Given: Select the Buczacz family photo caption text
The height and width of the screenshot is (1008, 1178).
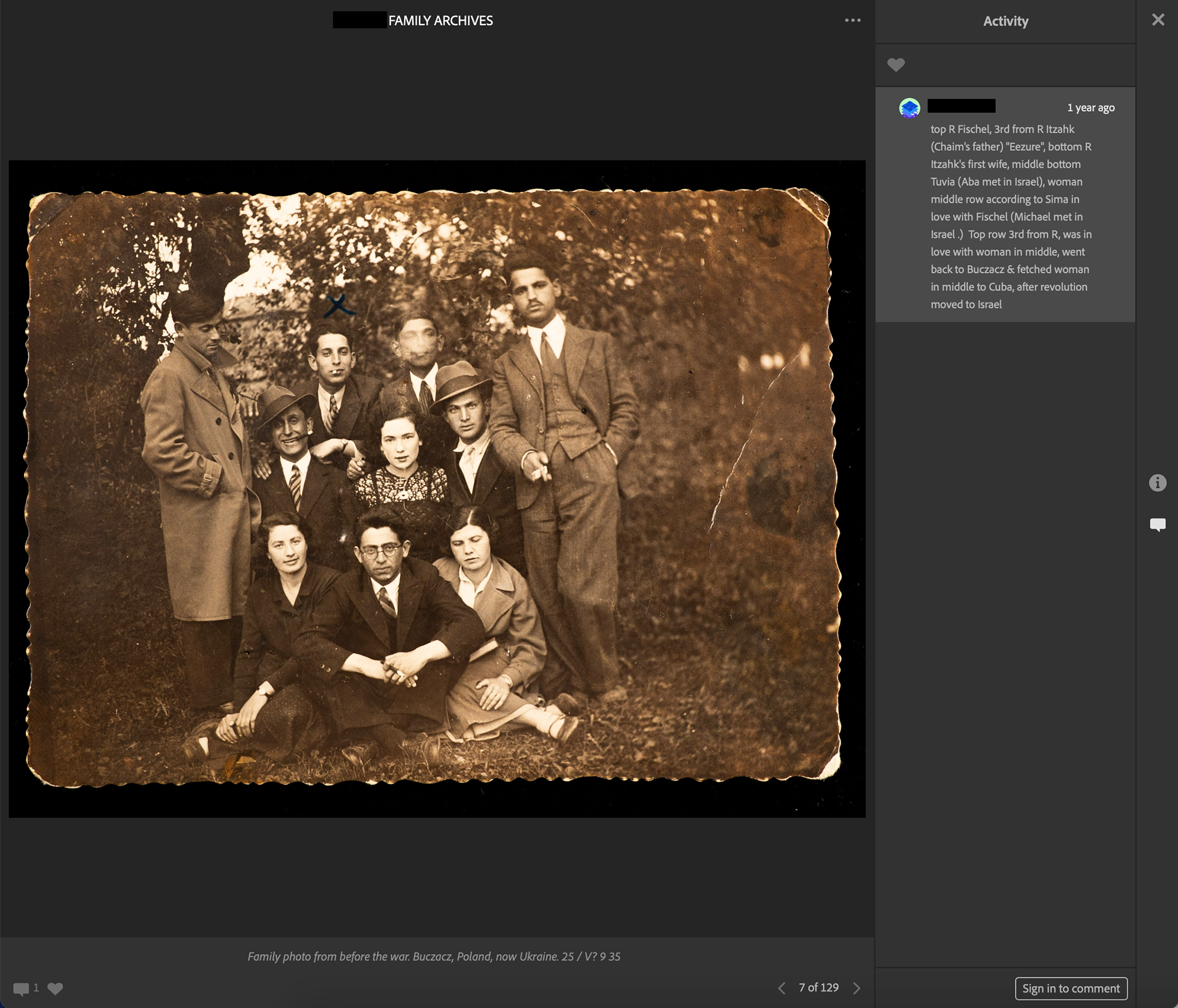Looking at the screenshot, I should pos(434,956).
